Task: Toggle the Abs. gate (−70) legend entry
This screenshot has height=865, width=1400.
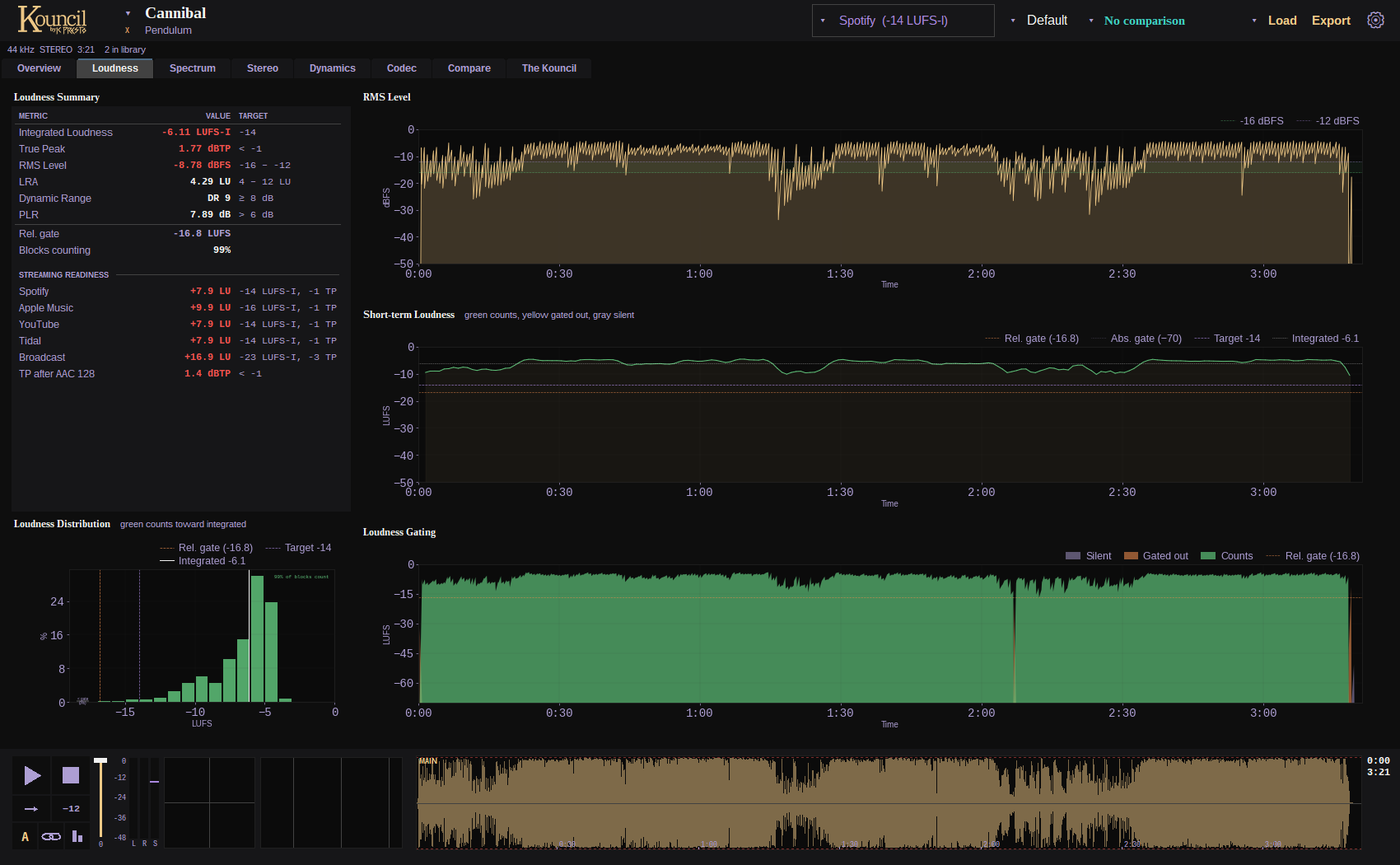Action: pos(1136,339)
